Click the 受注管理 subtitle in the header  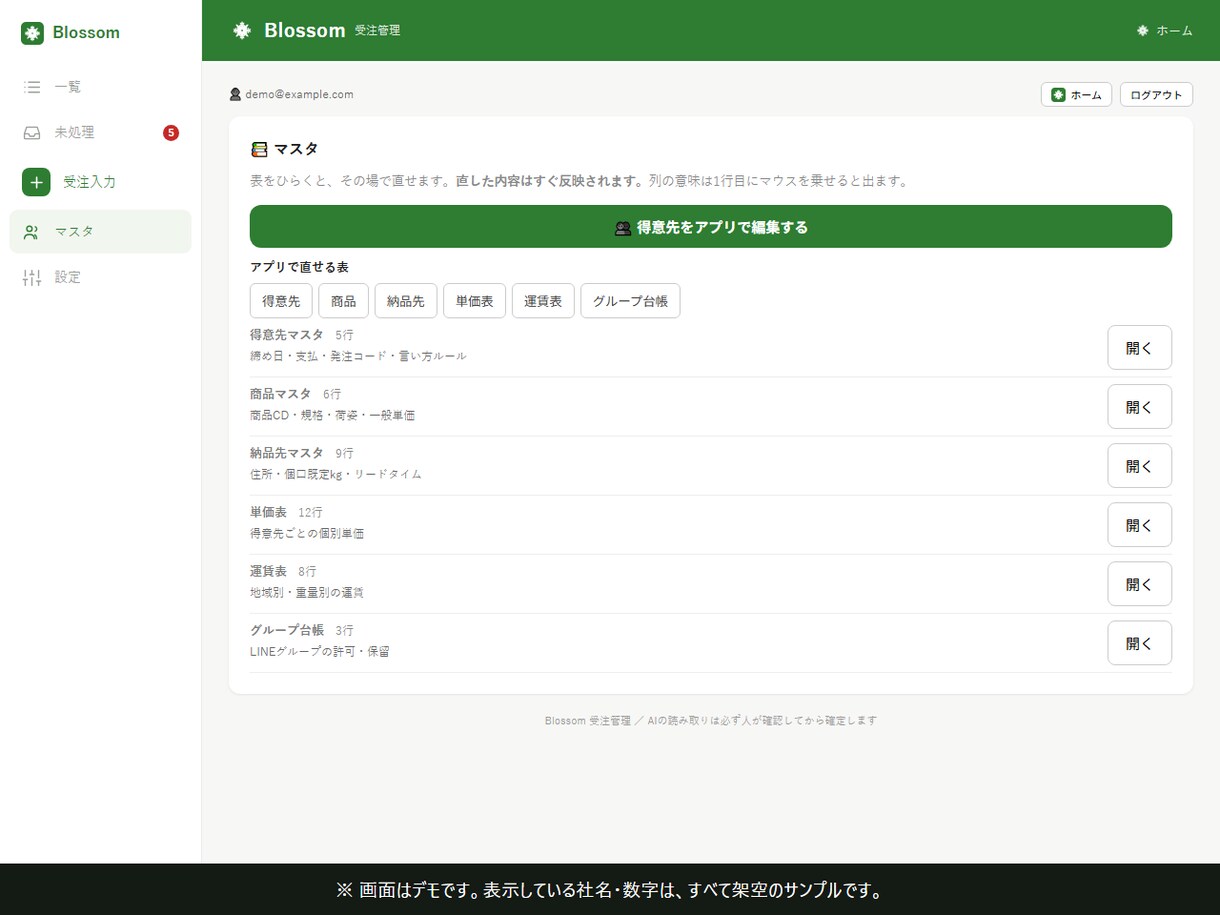point(377,31)
